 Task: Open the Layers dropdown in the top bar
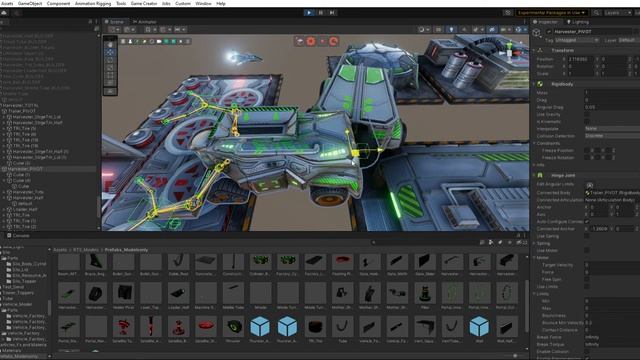618,13
